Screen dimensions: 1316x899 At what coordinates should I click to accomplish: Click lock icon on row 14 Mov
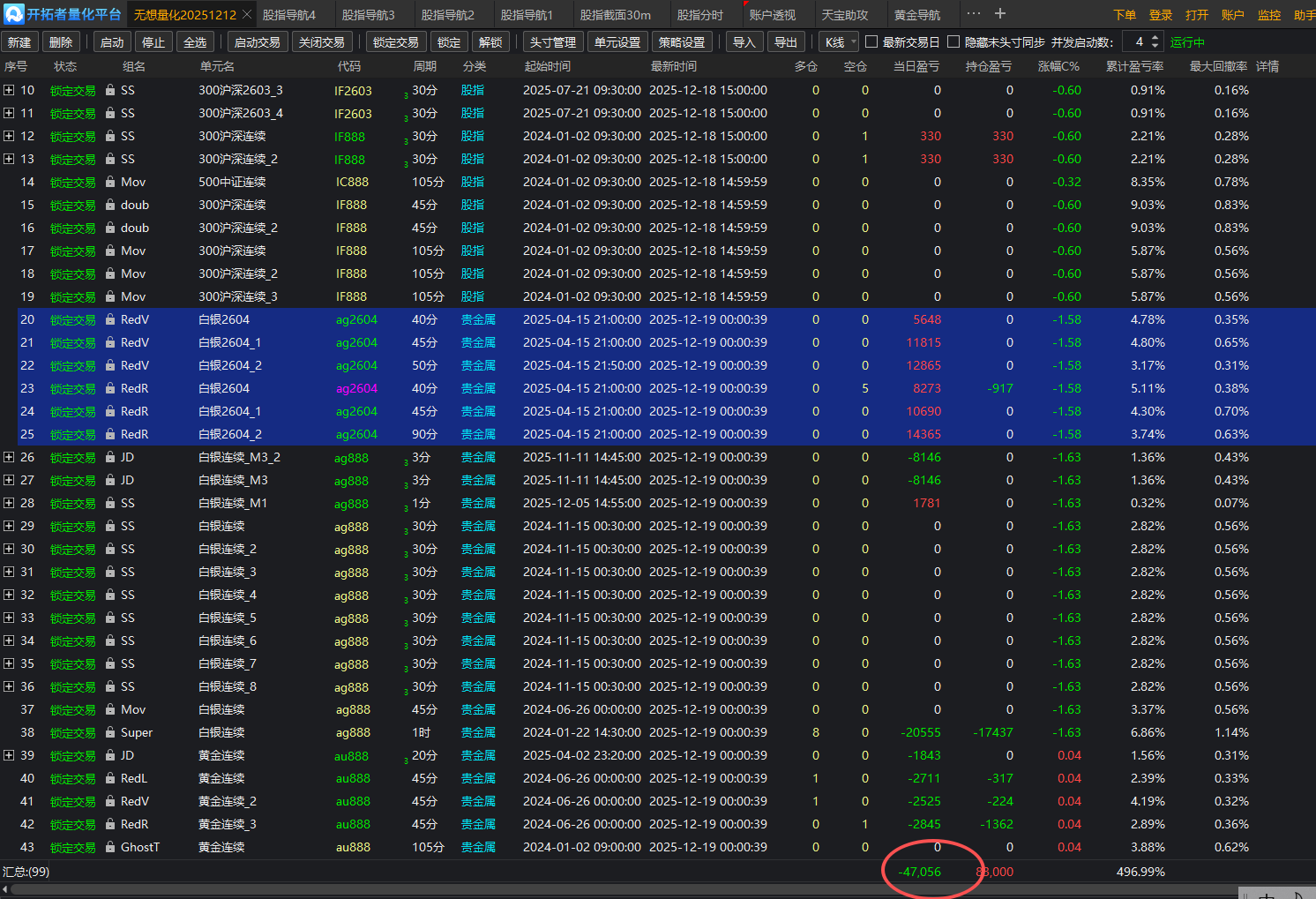point(110,182)
